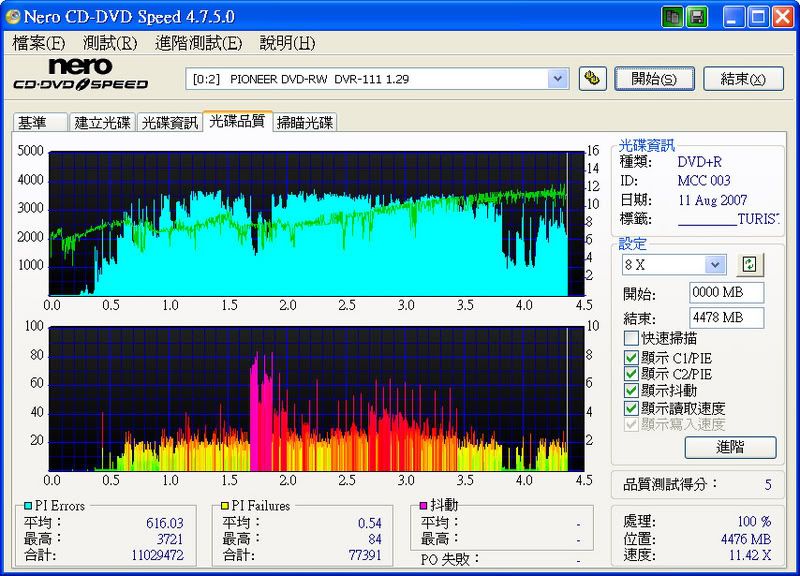Click the PI Failures maximum value 84

click(375, 539)
